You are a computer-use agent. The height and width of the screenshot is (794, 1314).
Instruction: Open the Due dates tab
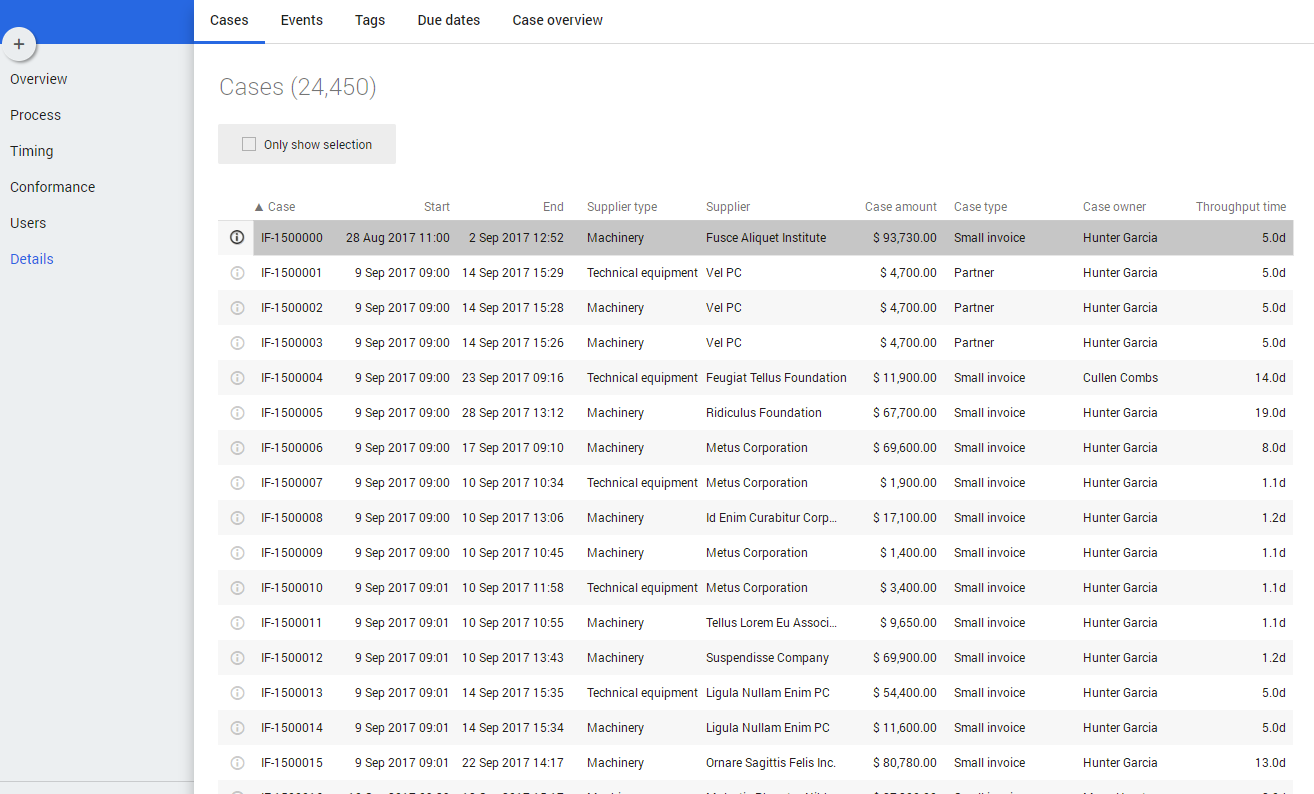click(x=448, y=20)
